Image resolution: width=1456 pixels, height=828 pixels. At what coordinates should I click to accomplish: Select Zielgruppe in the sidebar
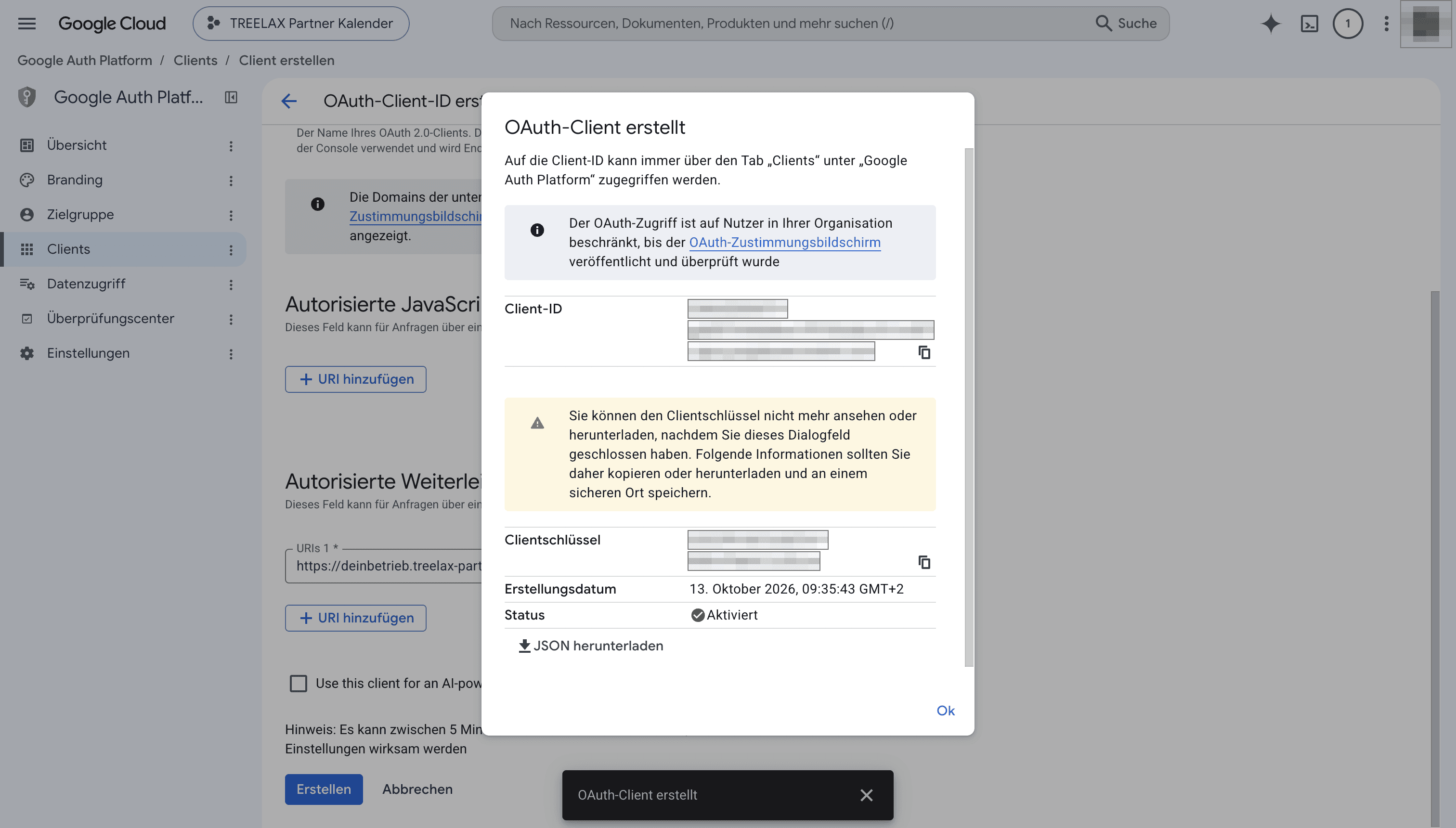pyautogui.click(x=80, y=214)
